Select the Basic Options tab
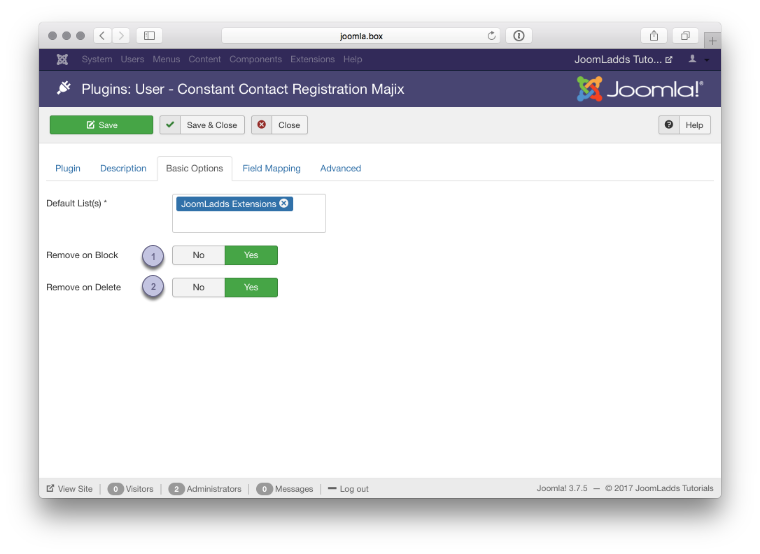Image resolution: width=760 pixels, height=554 pixels. pyautogui.click(x=194, y=168)
